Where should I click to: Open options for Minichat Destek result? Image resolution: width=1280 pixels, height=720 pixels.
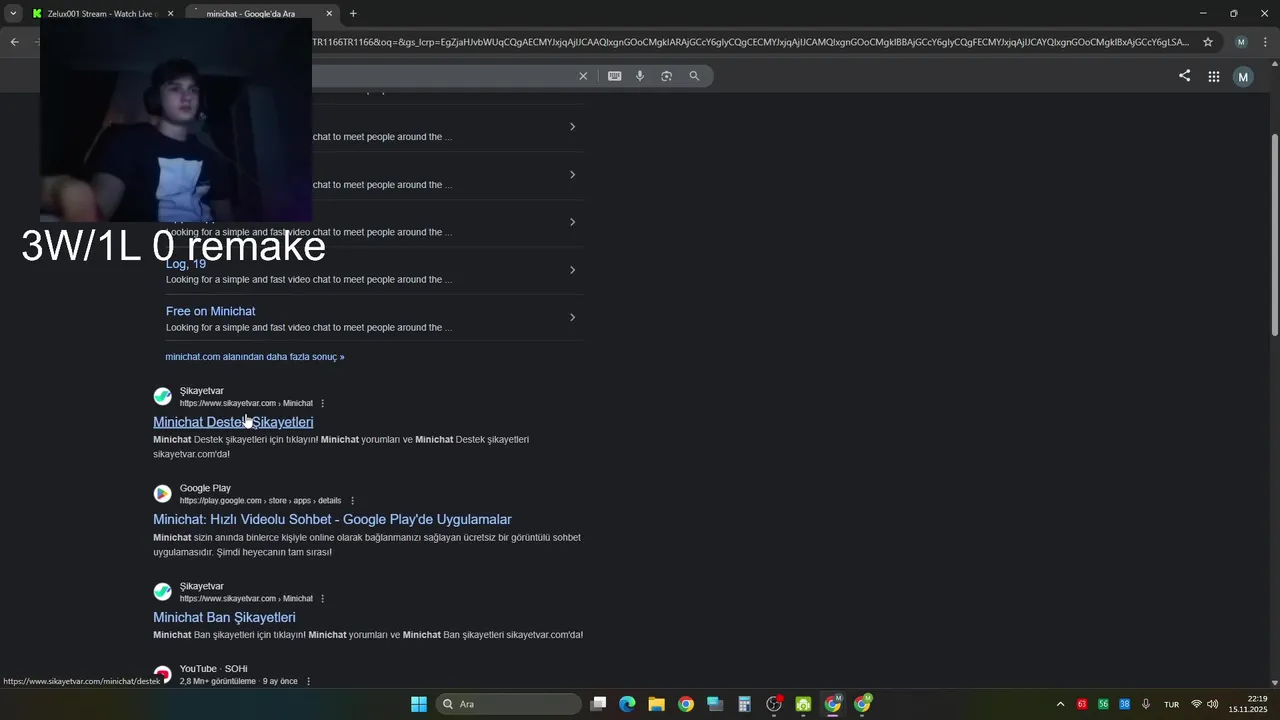[322, 403]
